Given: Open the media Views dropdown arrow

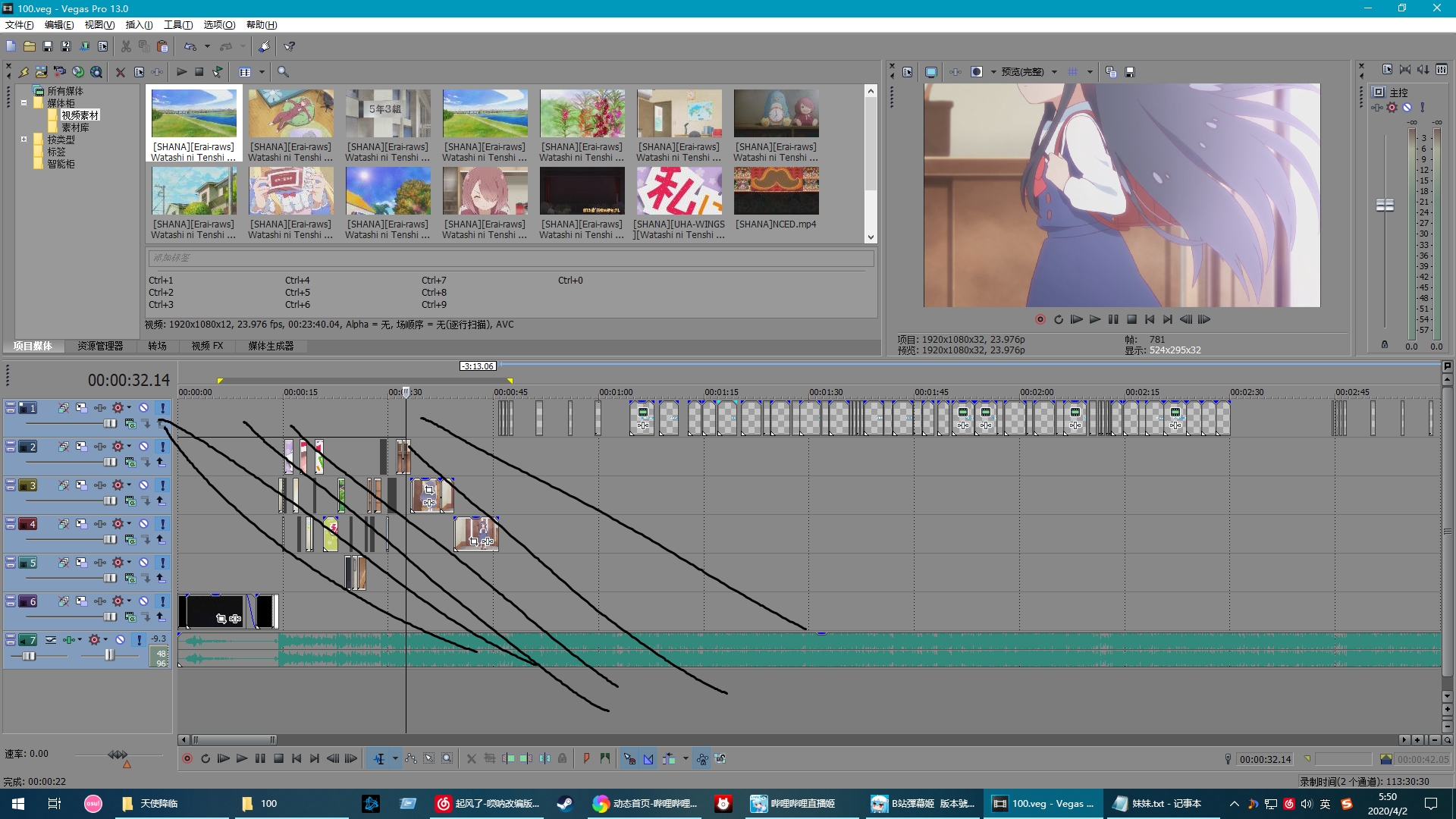Looking at the screenshot, I should 262,72.
